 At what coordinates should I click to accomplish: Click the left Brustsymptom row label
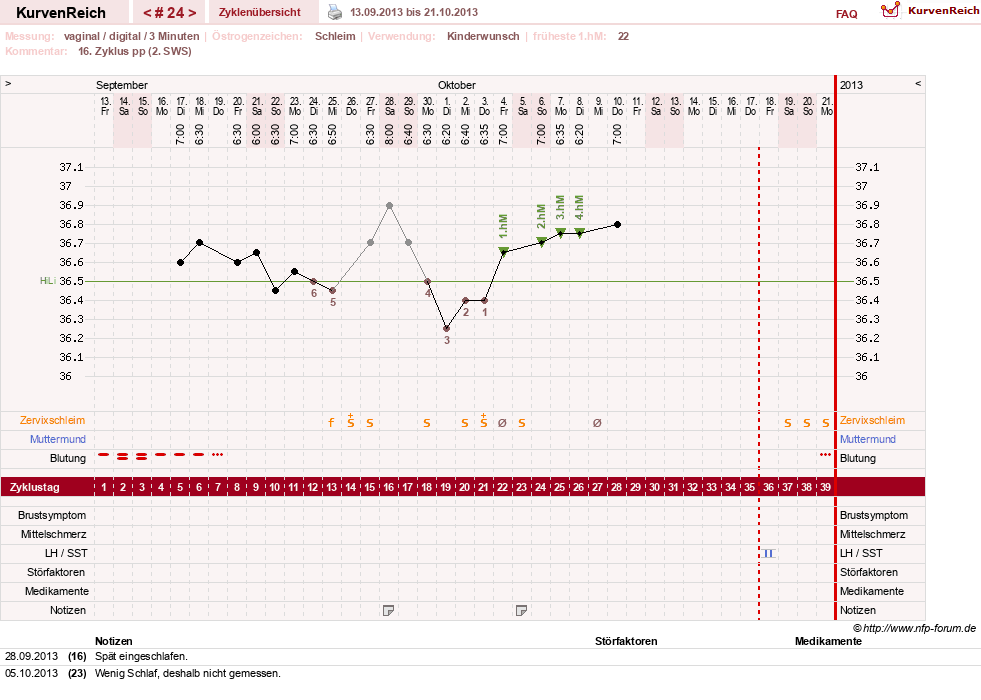pos(52,515)
